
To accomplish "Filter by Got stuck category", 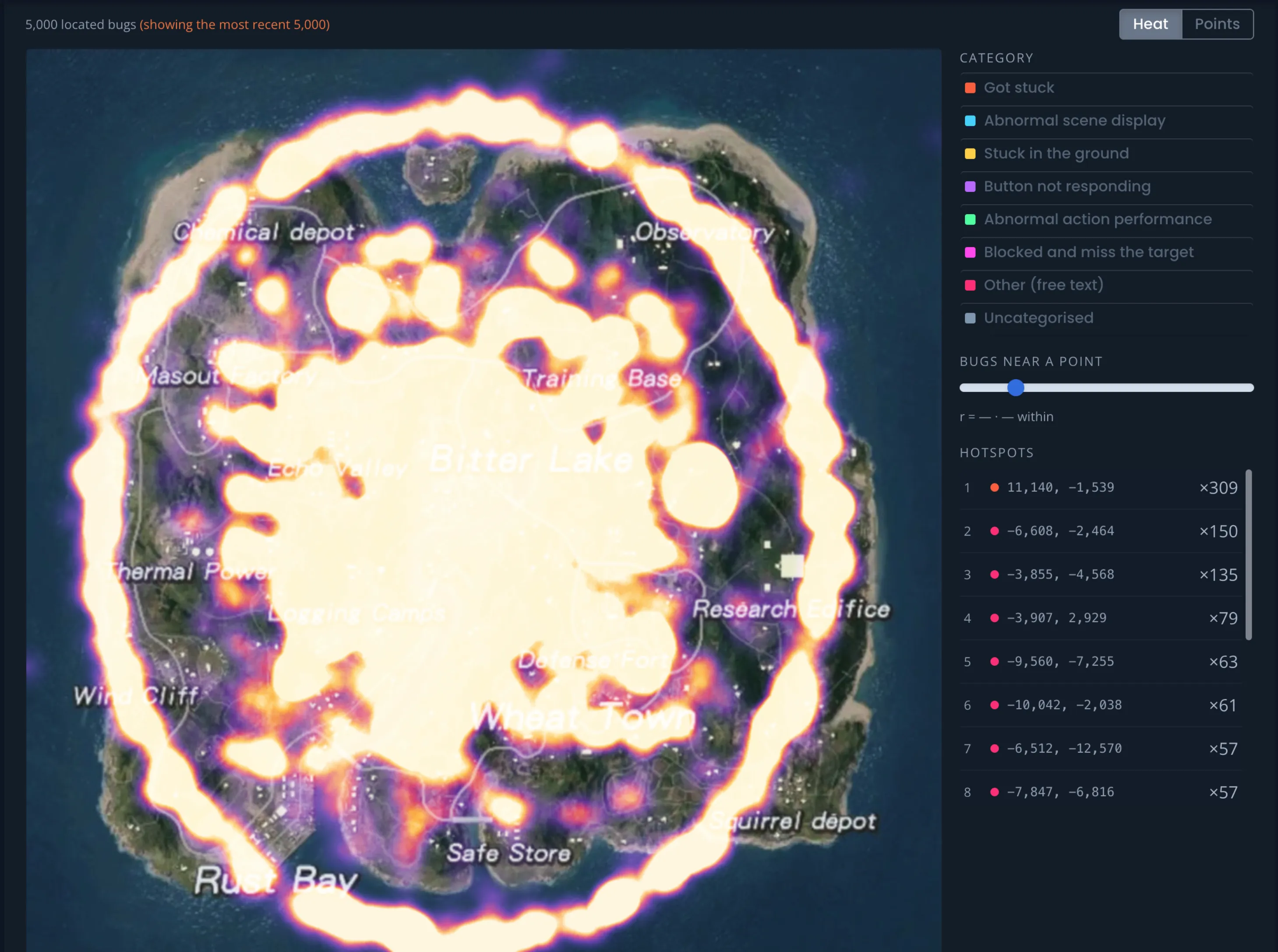I will tap(1106, 88).
